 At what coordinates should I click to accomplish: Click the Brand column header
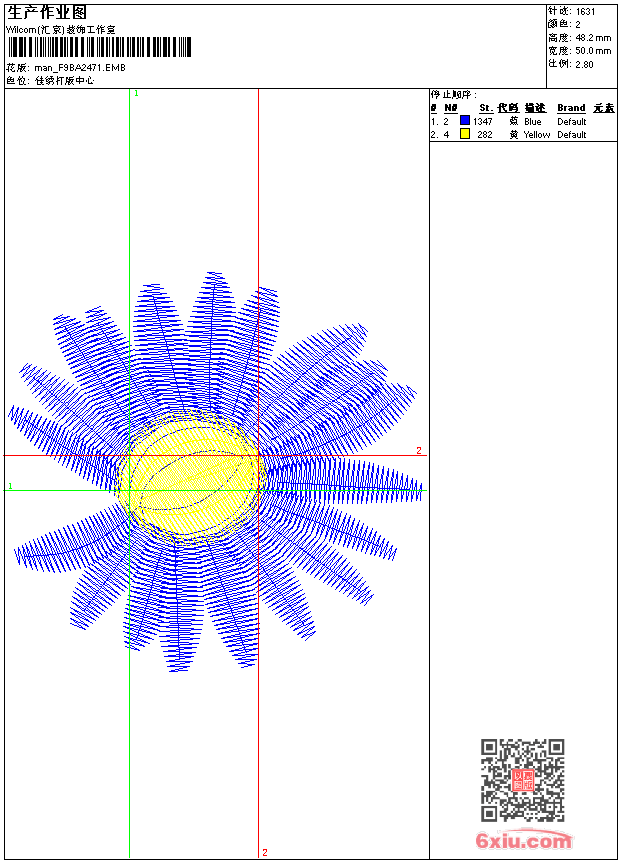(571, 108)
